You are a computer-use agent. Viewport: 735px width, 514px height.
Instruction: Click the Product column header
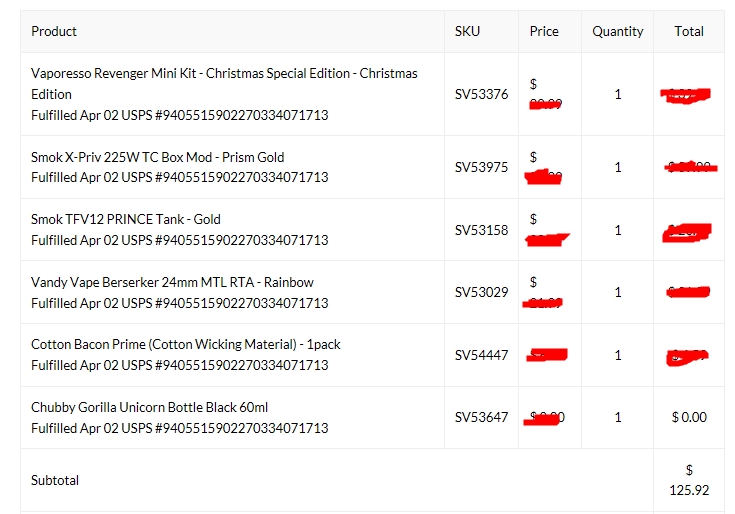coord(54,31)
